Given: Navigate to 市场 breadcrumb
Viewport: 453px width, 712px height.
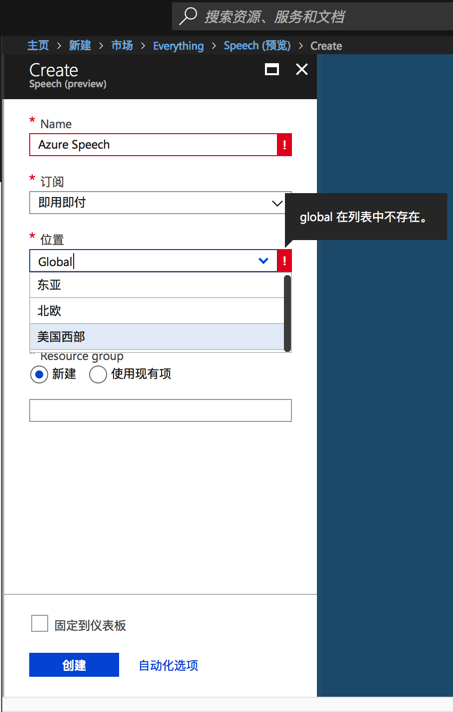Looking at the screenshot, I should (x=122, y=46).
